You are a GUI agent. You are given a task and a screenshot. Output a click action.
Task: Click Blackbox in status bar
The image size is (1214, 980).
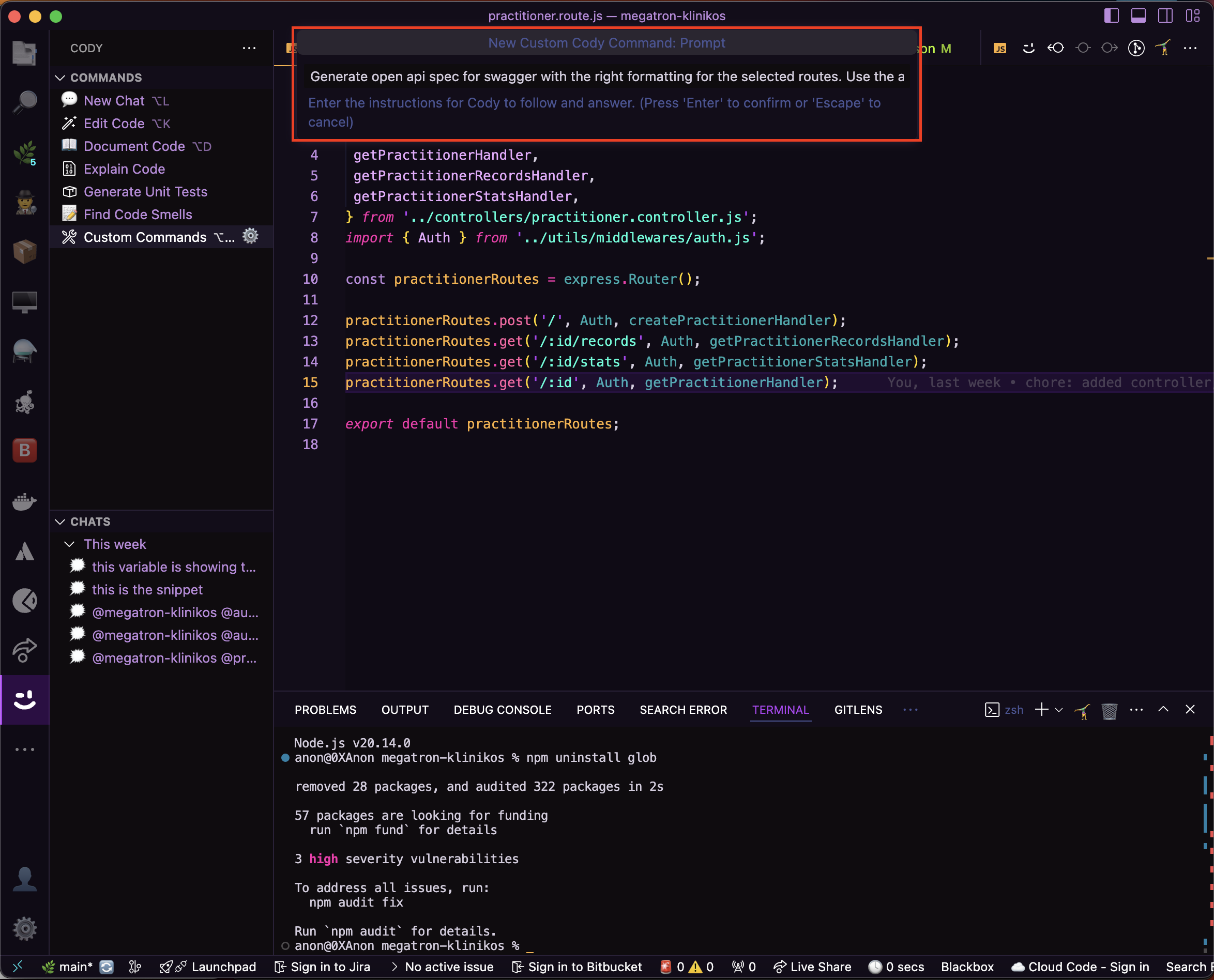click(967, 967)
